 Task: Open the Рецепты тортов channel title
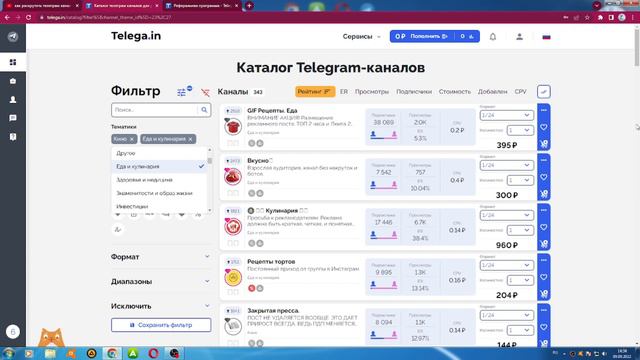271,262
